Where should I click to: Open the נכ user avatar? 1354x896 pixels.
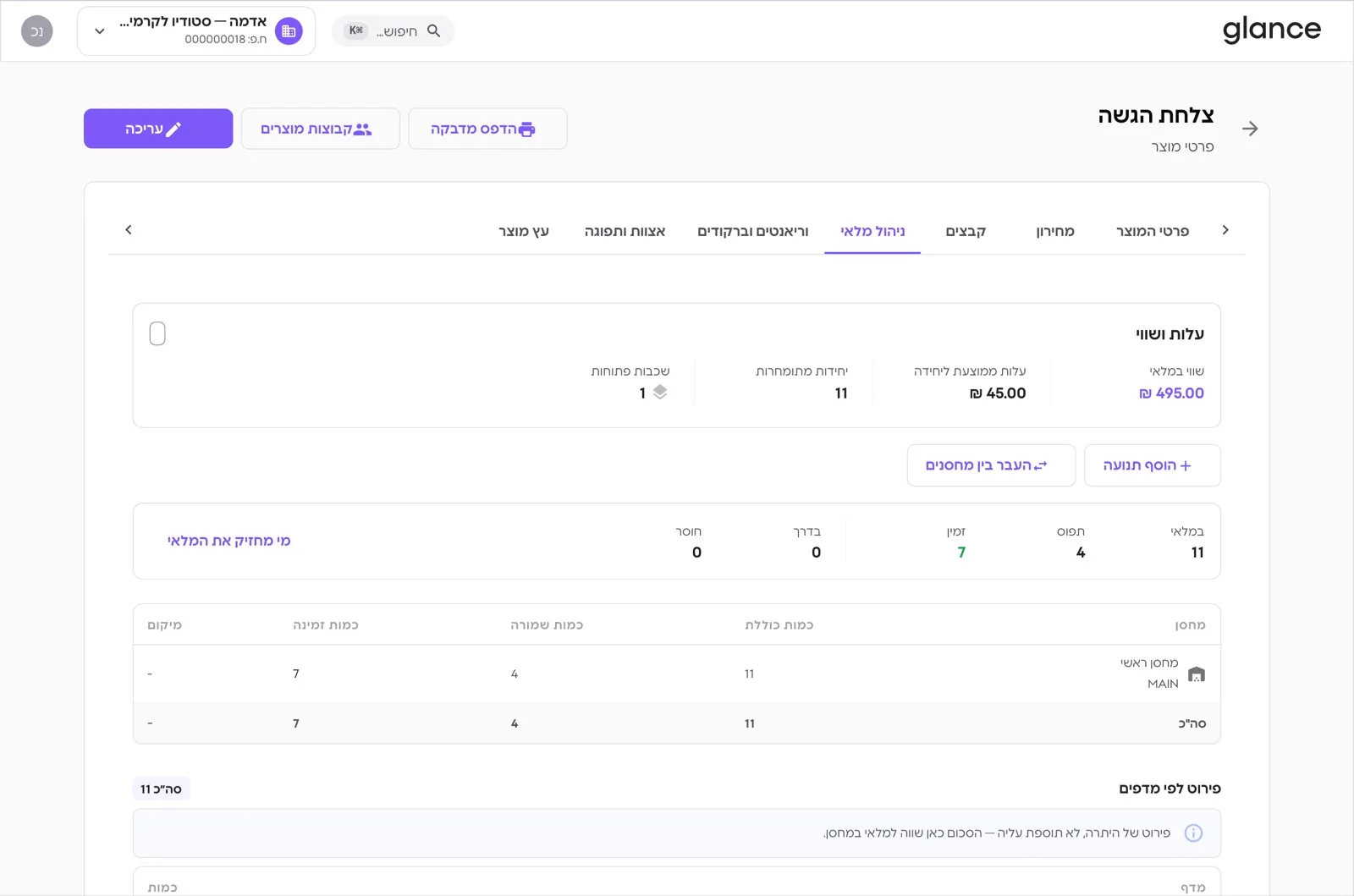(x=36, y=31)
